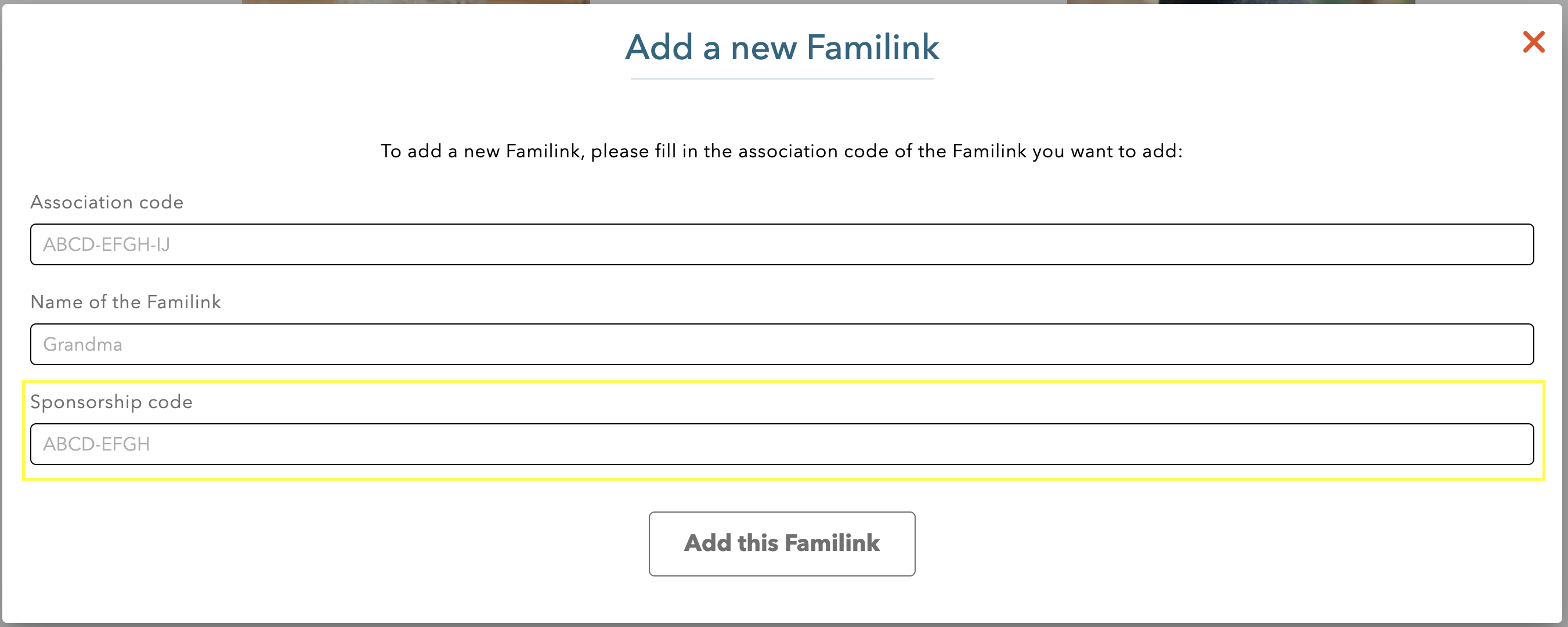The height and width of the screenshot is (627, 1568).
Task: Click the dark photo peeking above the dialog
Action: coord(1242,2)
